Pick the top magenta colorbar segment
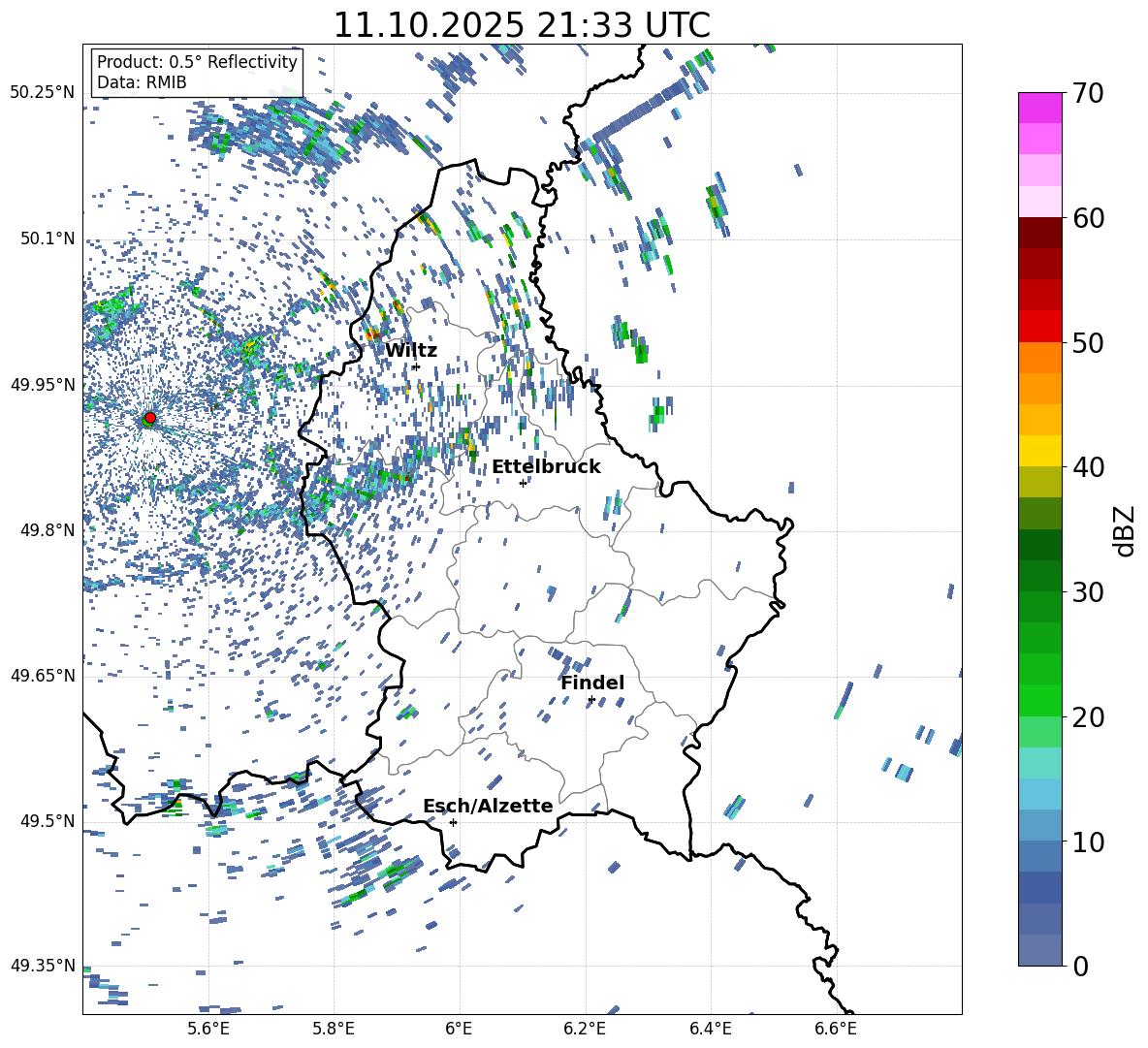1148x1048 pixels. tap(1039, 108)
